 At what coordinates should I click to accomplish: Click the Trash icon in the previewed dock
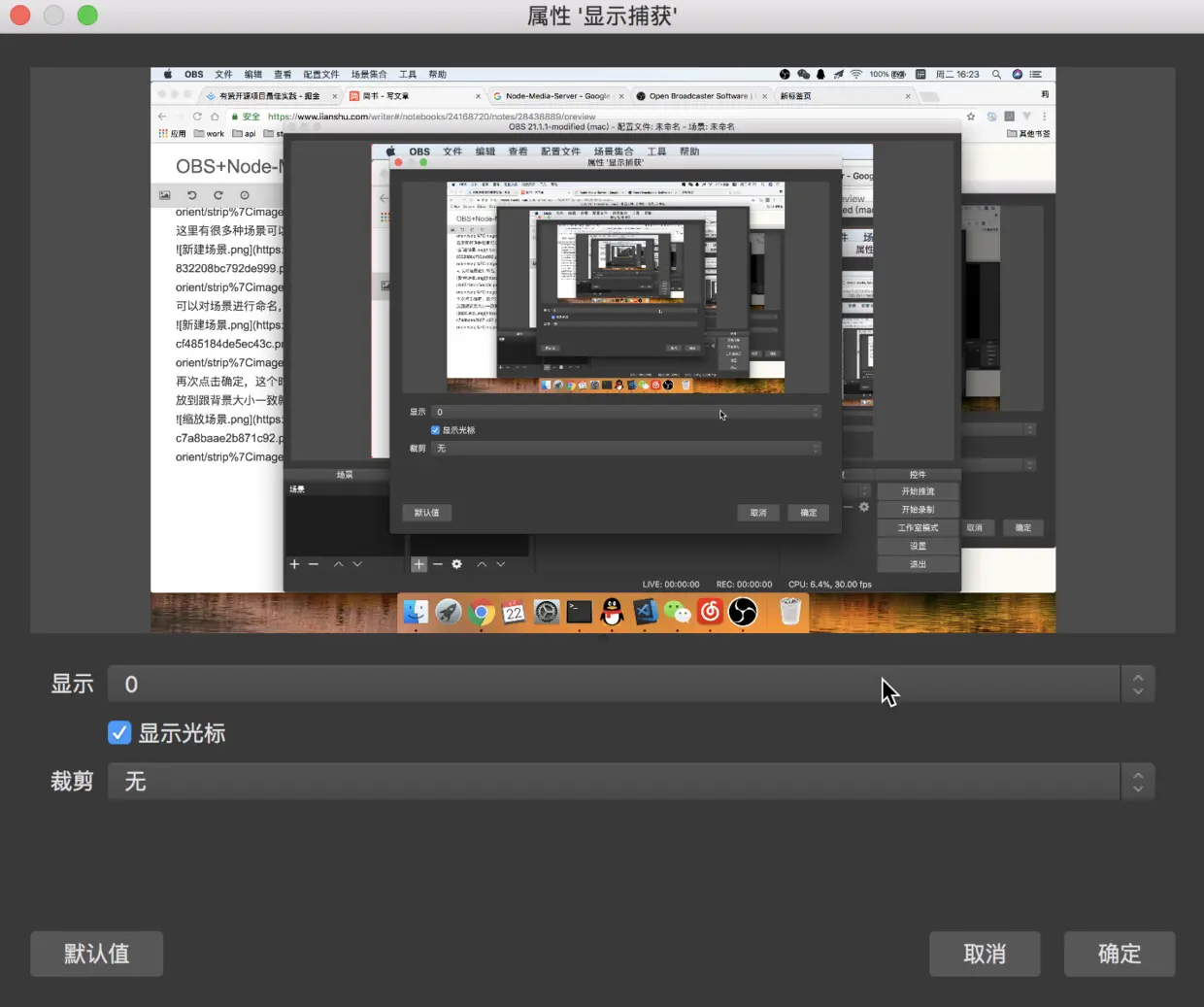pyautogui.click(x=790, y=613)
